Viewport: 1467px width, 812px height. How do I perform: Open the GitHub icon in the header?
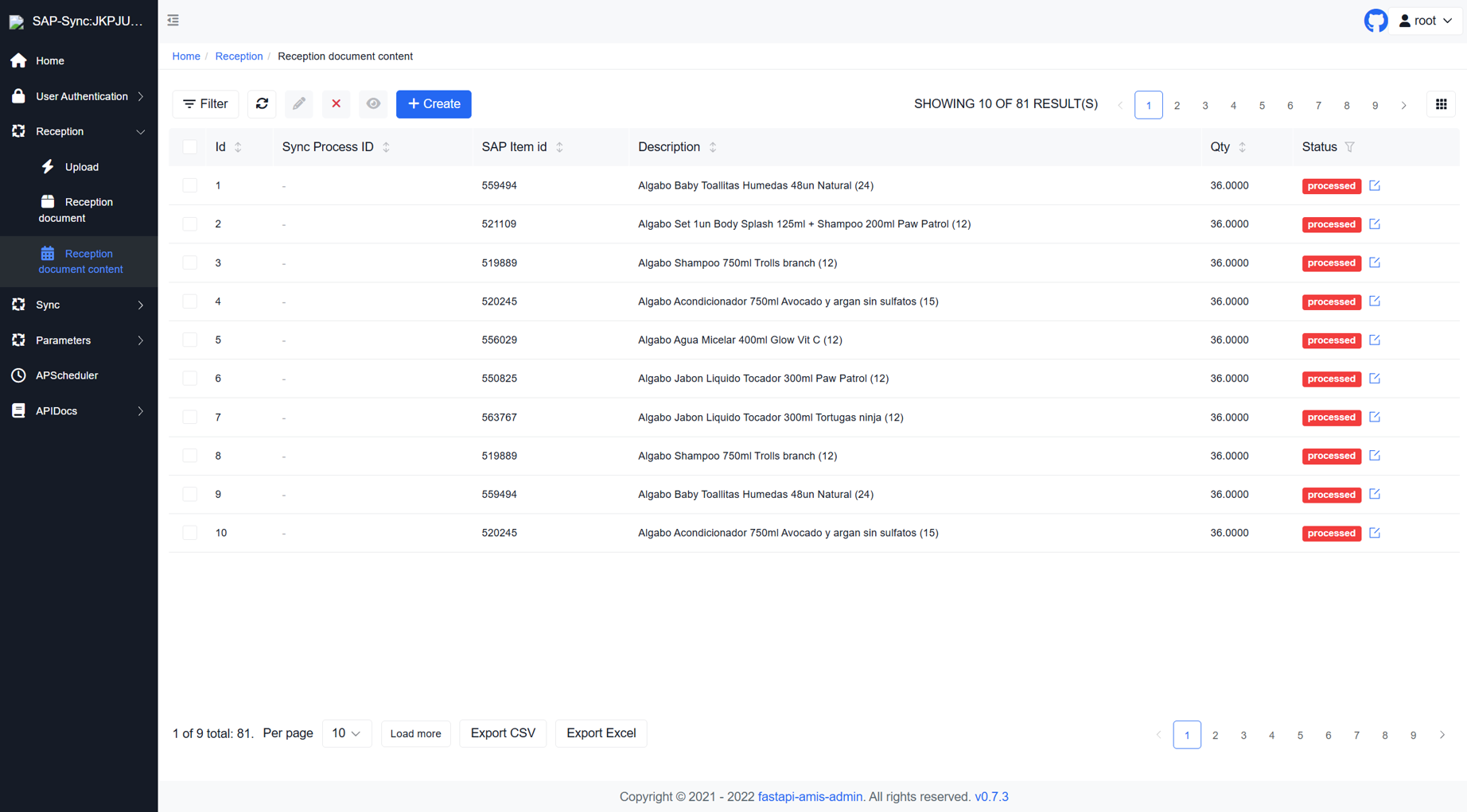click(1376, 21)
